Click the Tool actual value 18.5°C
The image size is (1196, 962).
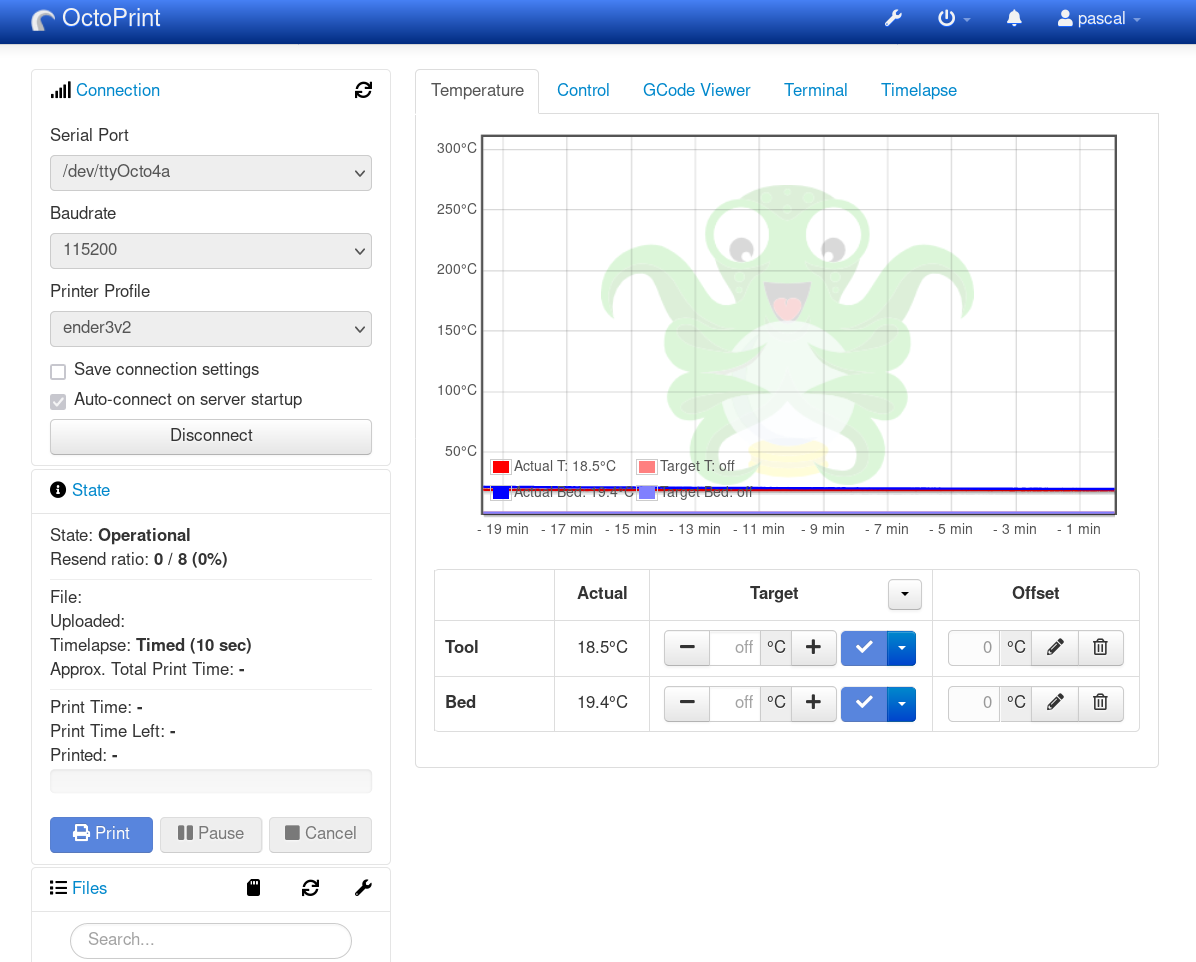[602, 648]
